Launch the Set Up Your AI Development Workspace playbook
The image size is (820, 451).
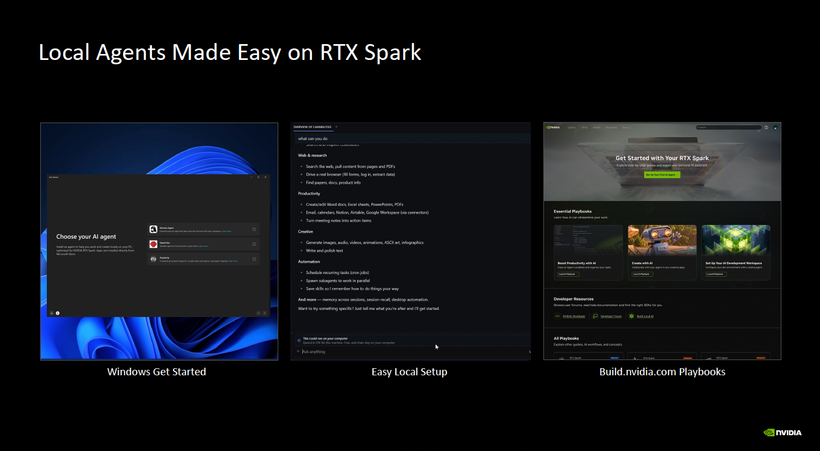coord(716,274)
